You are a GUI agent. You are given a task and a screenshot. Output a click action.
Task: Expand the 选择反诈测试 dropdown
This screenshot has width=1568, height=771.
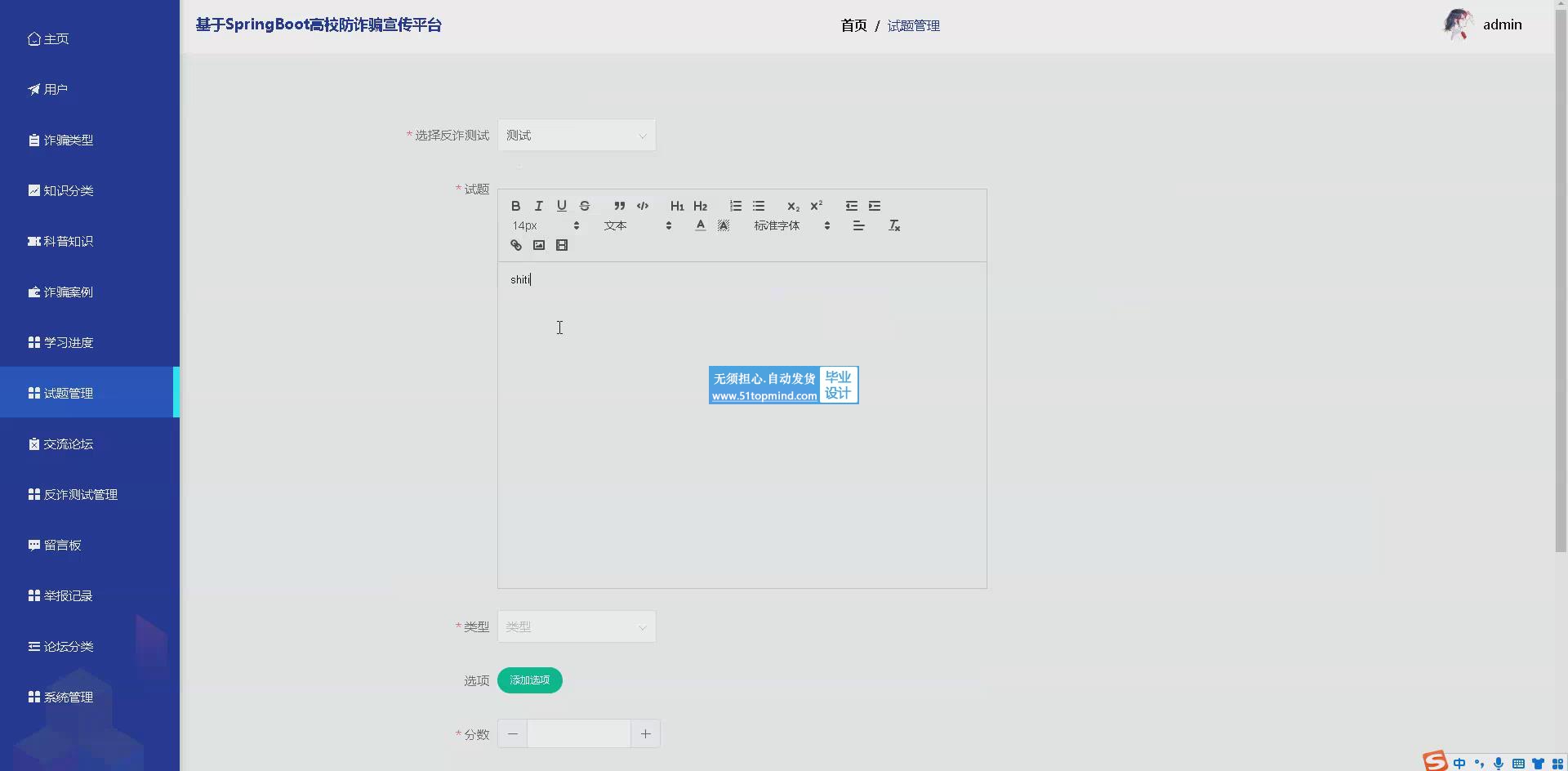point(576,136)
